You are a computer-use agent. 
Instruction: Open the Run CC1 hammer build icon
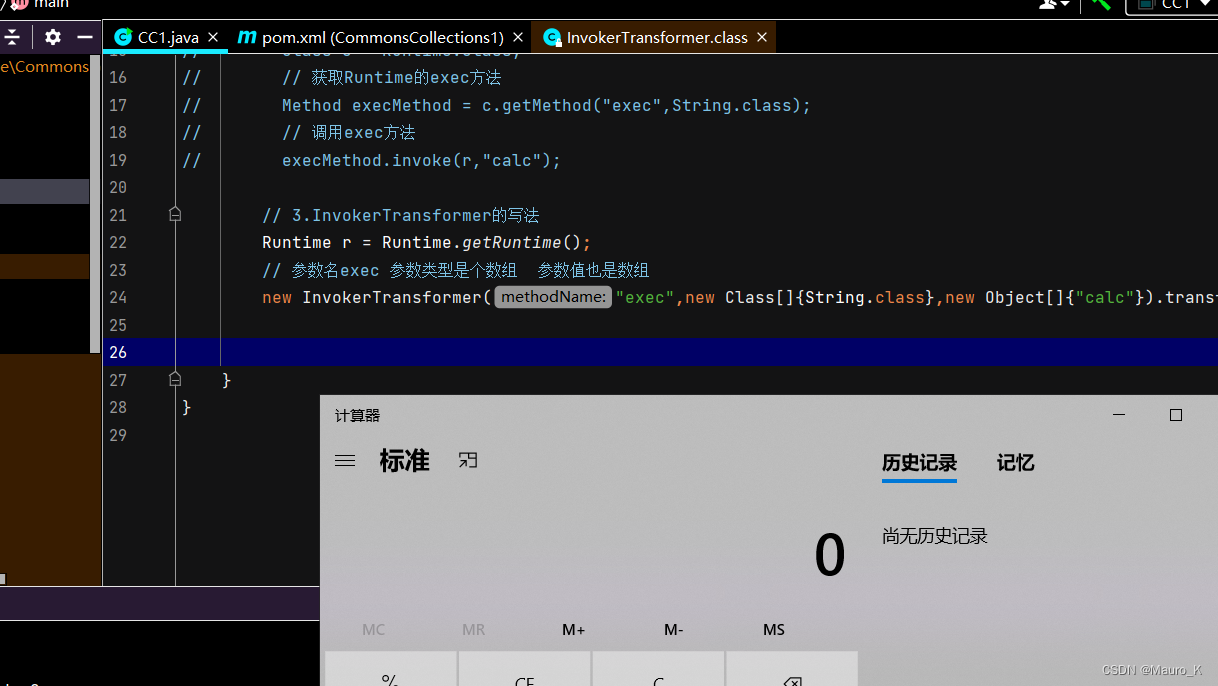tap(1101, 6)
